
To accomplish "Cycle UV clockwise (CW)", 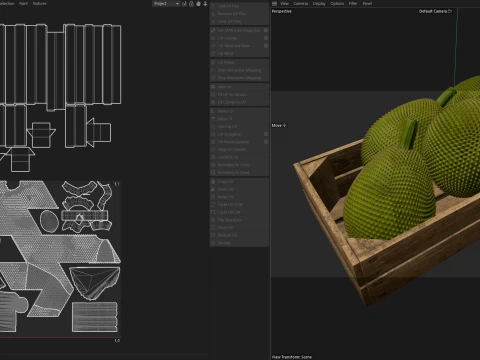I will point(239,212).
